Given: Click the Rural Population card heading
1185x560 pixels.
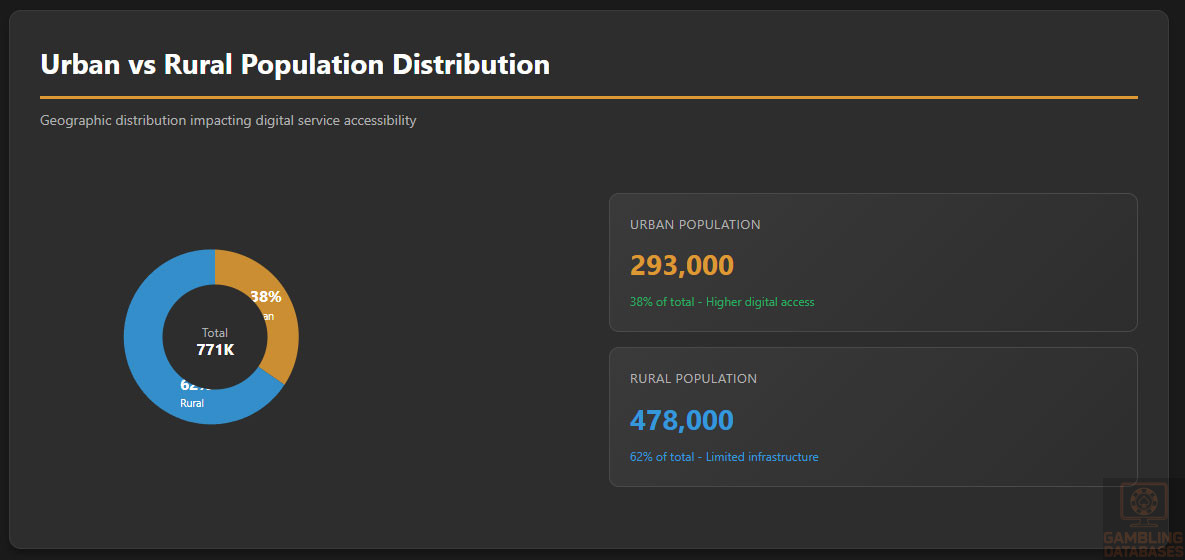Looking at the screenshot, I should coord(693,379).
